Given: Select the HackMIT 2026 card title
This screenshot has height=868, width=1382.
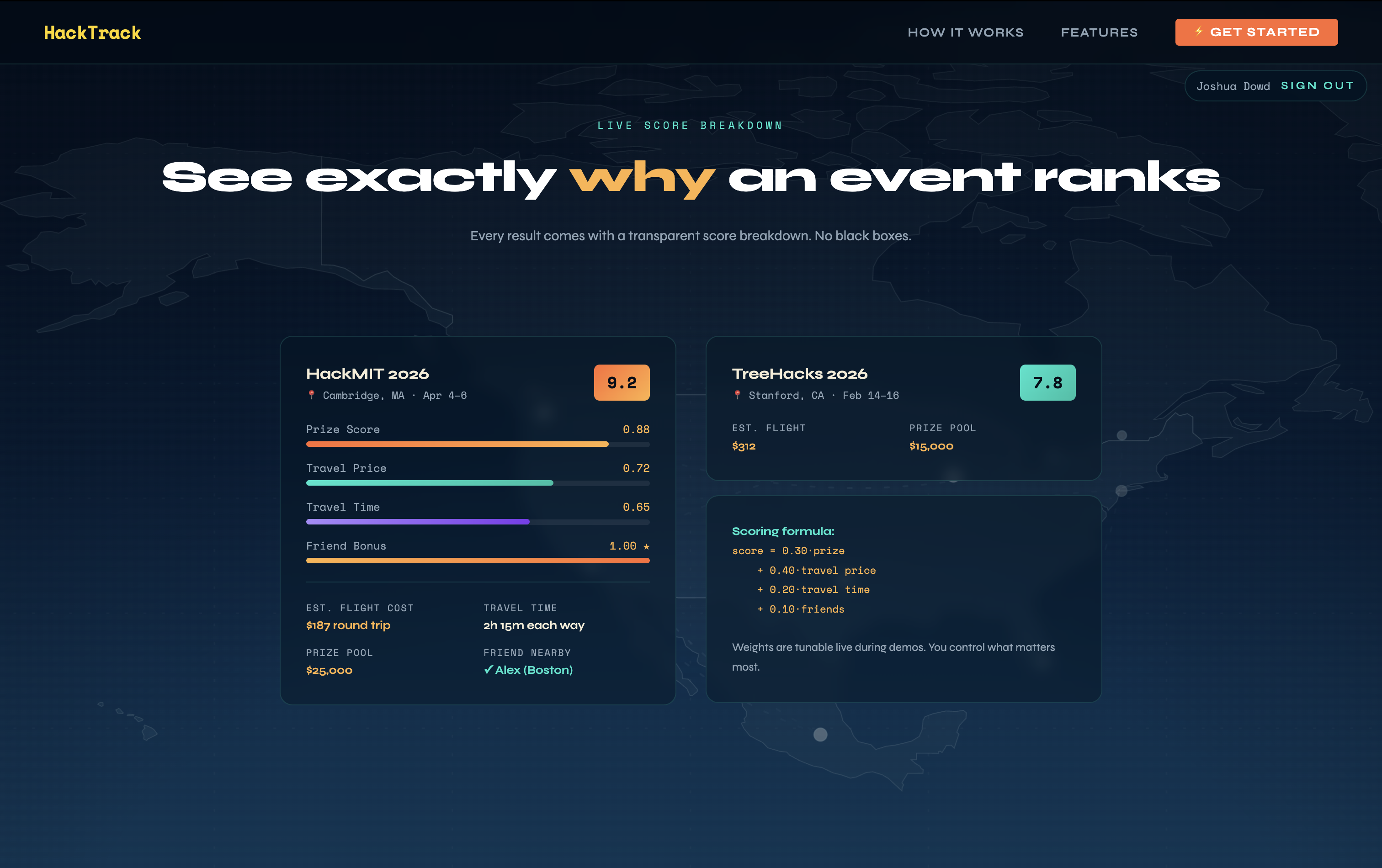Looking at the screenshot, I should pyautogui.click(x=367, y=374).
